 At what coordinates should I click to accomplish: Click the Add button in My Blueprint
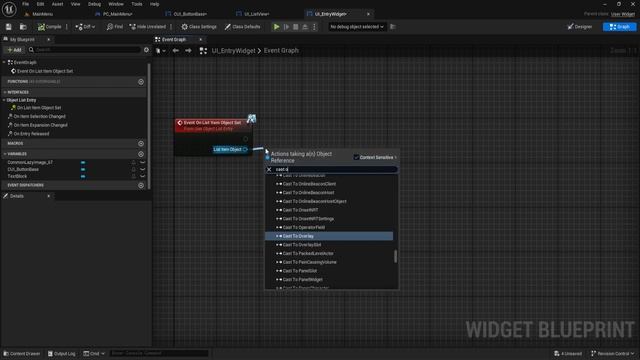14,50
